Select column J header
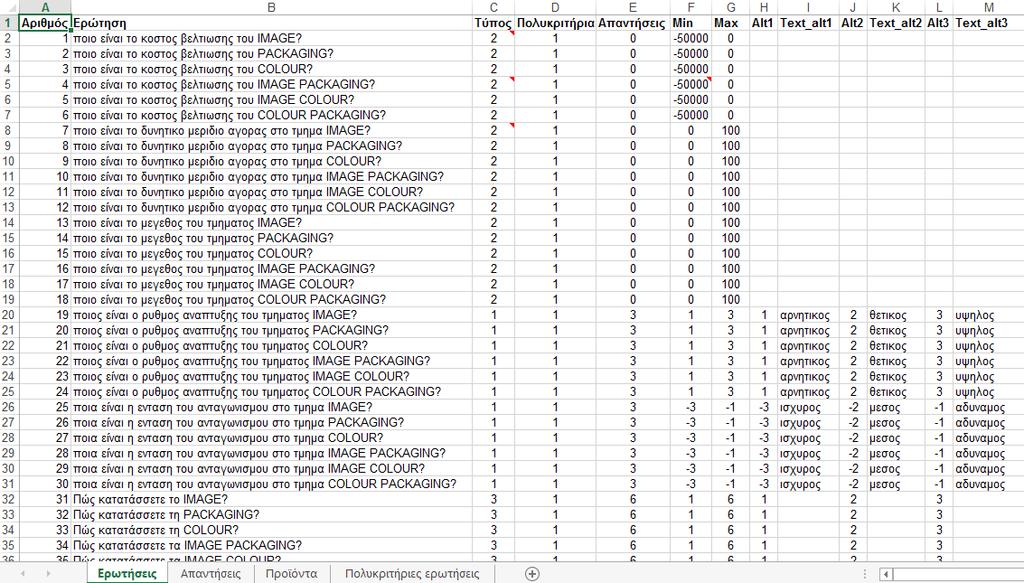This screenshot has height=583, width=1024. [853, 7]
